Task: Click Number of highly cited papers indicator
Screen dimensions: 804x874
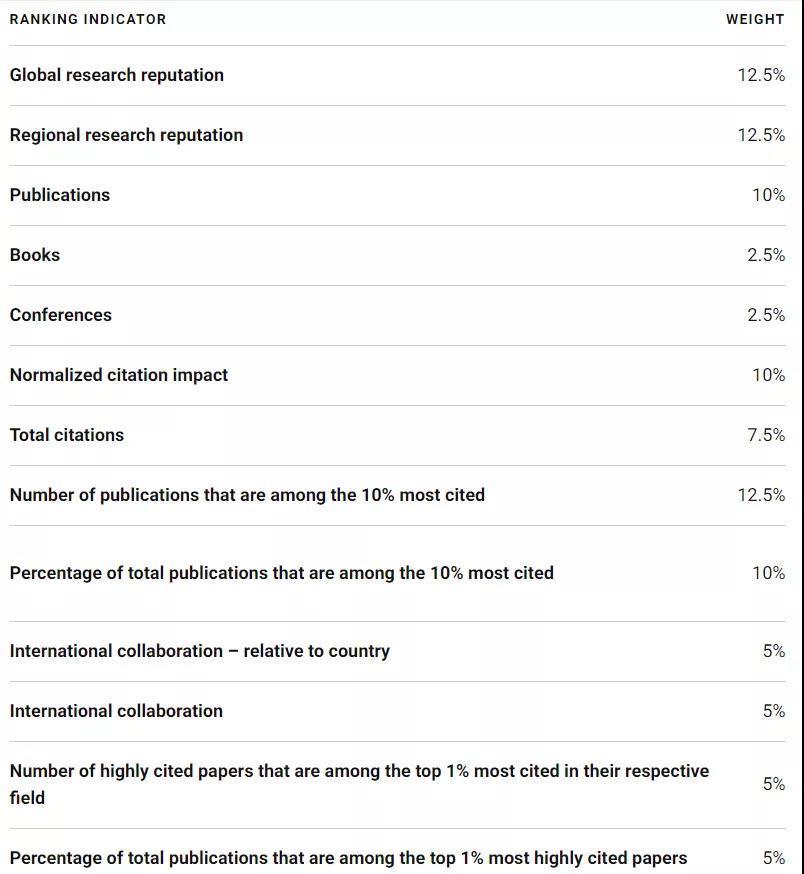Action: pyautogui.click(x=359, y=772)
